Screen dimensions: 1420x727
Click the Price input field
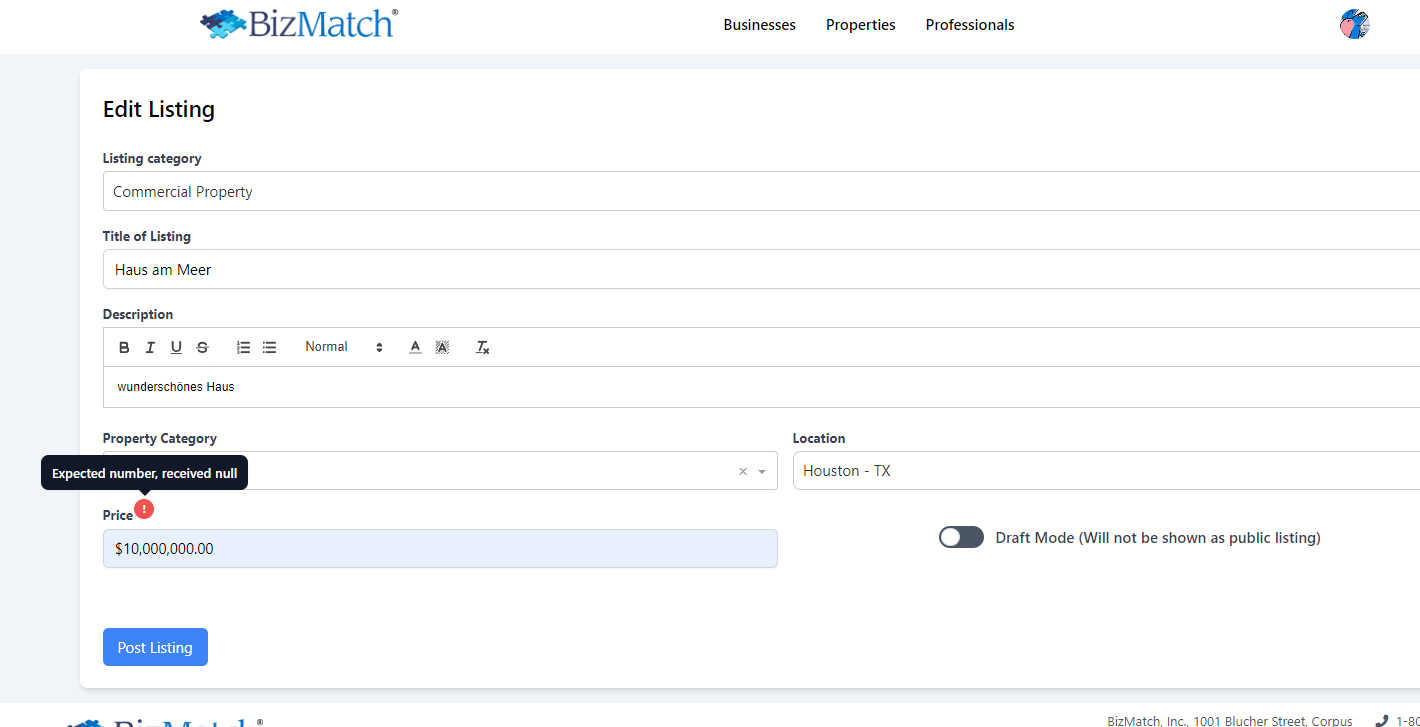(440, 549)
